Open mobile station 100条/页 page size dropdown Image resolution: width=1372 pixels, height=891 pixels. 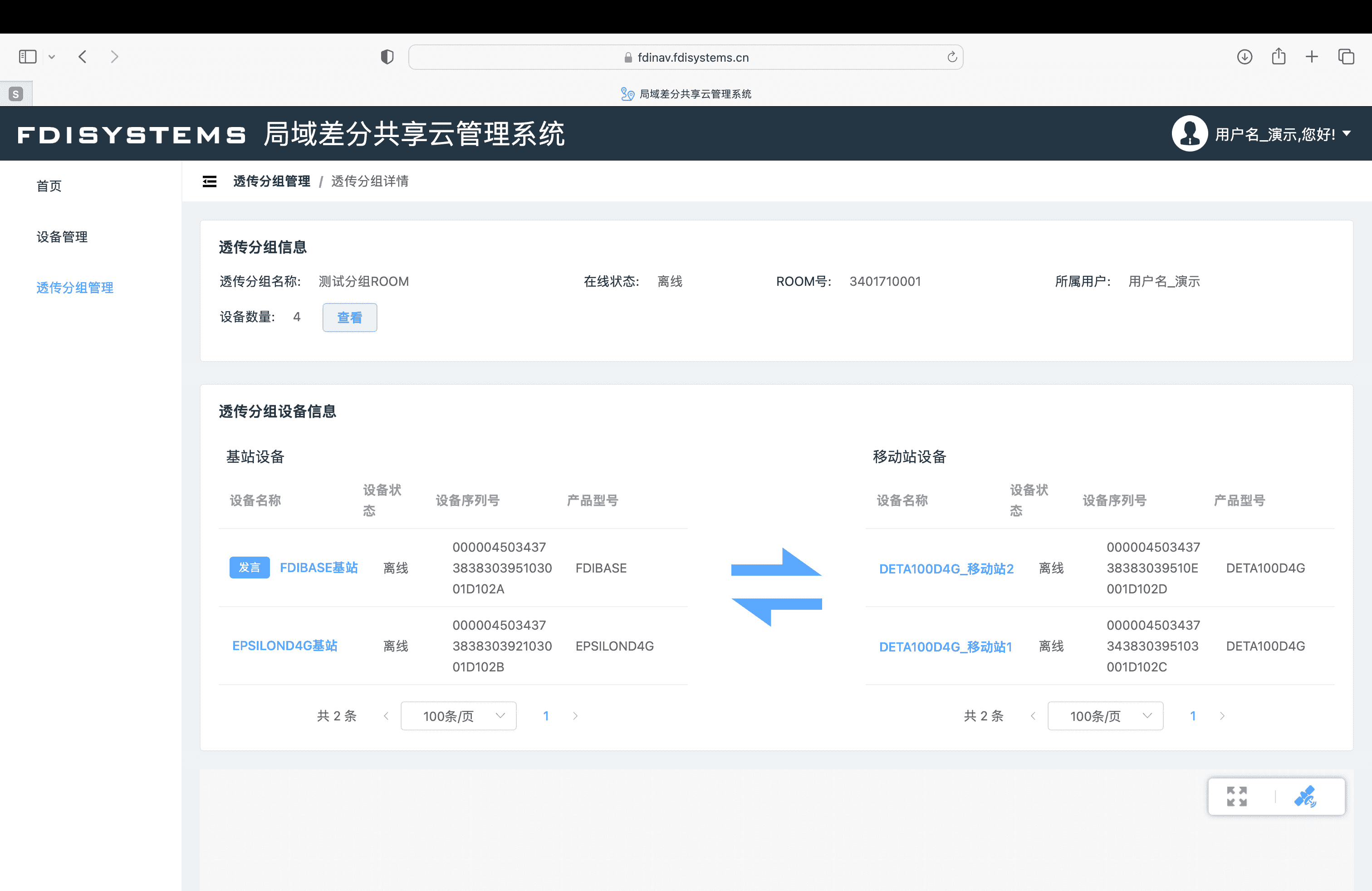click(1105, 716)
